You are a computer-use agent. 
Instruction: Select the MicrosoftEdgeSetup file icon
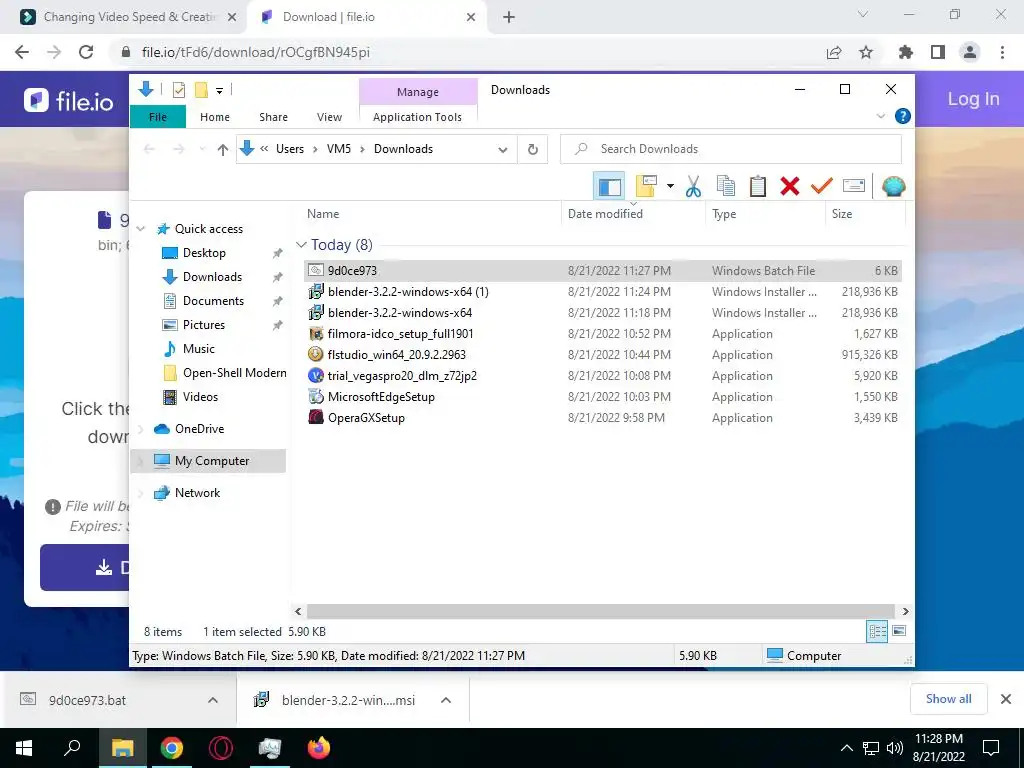pyautogui.click(x=316, y=396)
